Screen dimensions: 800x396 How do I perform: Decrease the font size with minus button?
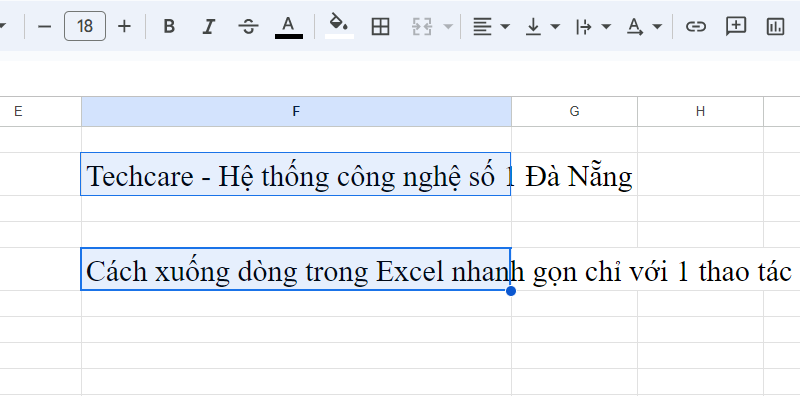(x=44, y=26)
